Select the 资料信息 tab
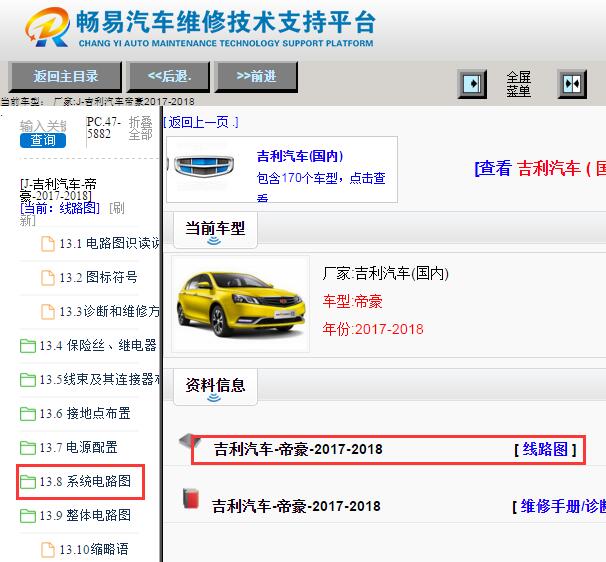This screenshot has height=562, width=606. [x=215, y=387]
